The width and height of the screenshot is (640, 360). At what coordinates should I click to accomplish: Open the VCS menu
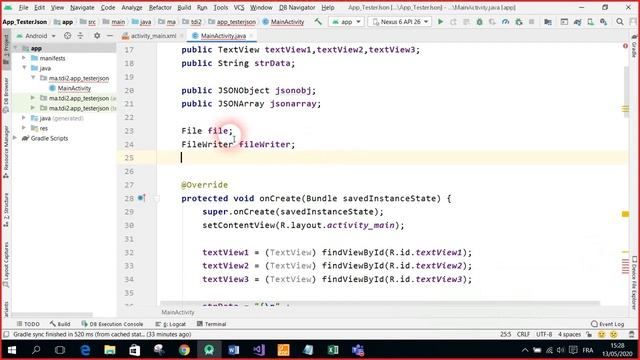(239, 7)
